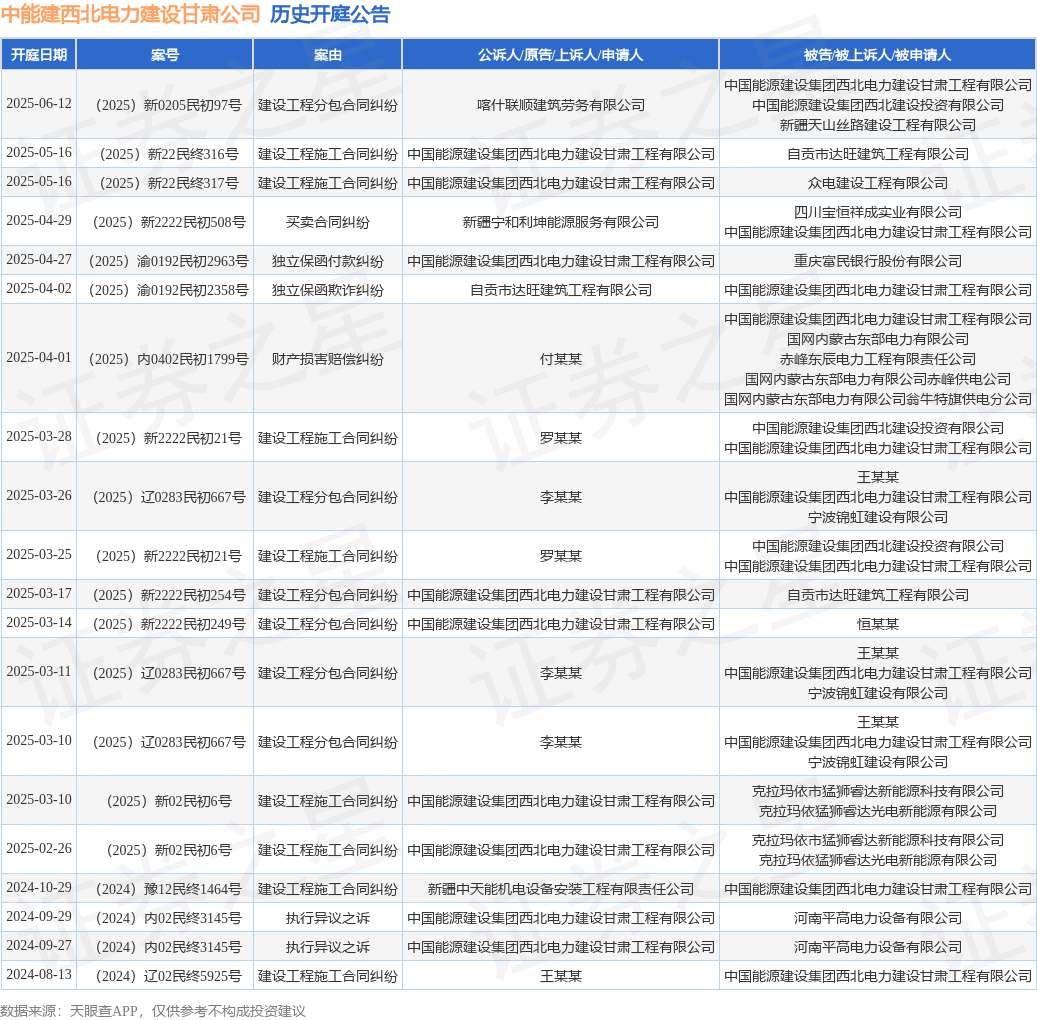Select the 案号 column header
Viewport: 1037px width, 1020px height.
(x=165, y=55)
